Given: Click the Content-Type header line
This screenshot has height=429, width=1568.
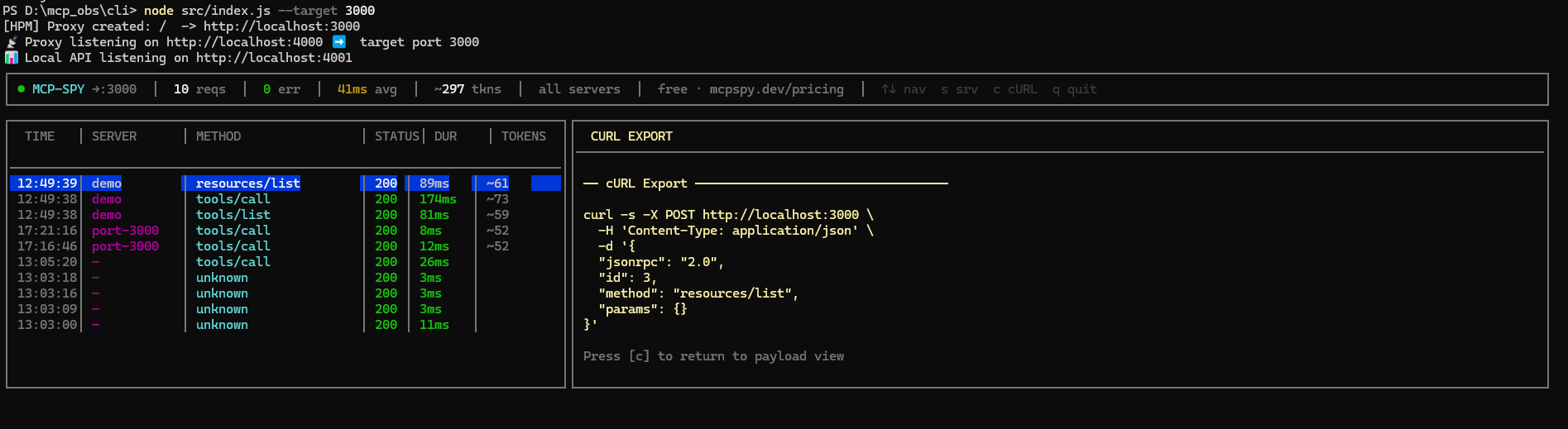Looking at the screenshot, I should click(736, 231).
